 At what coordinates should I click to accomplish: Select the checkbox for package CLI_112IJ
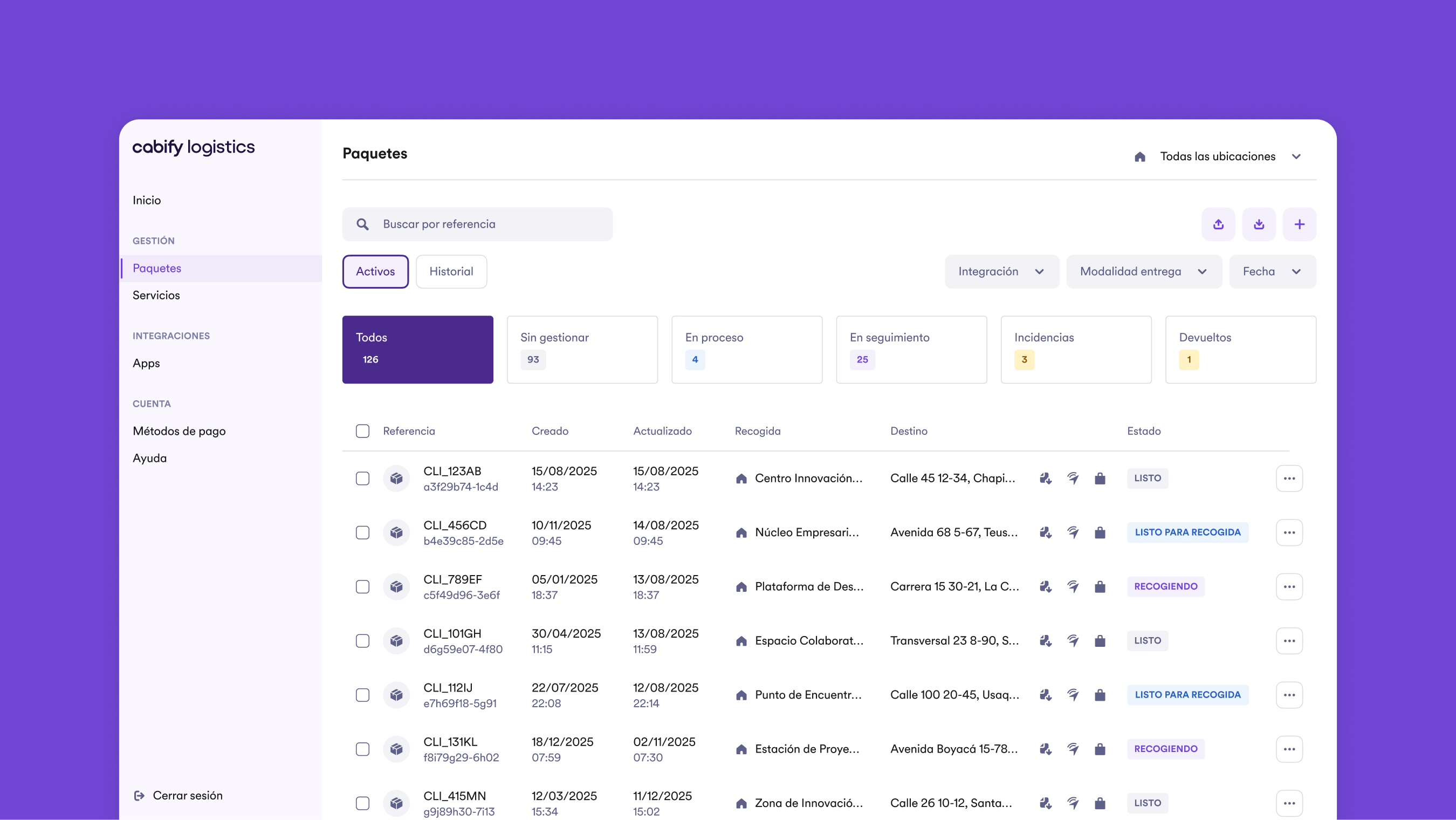click(362, 695)
